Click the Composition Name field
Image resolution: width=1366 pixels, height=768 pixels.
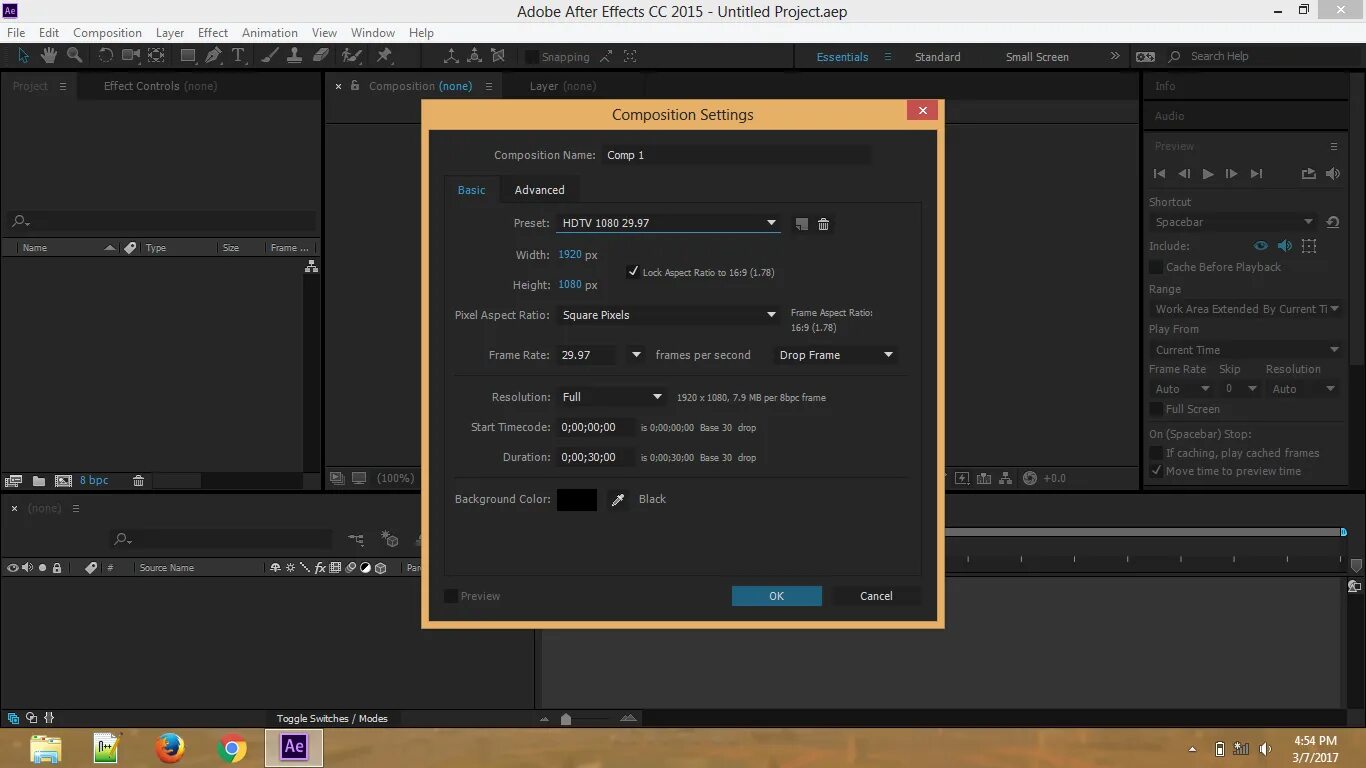click(x=736, y=155)
